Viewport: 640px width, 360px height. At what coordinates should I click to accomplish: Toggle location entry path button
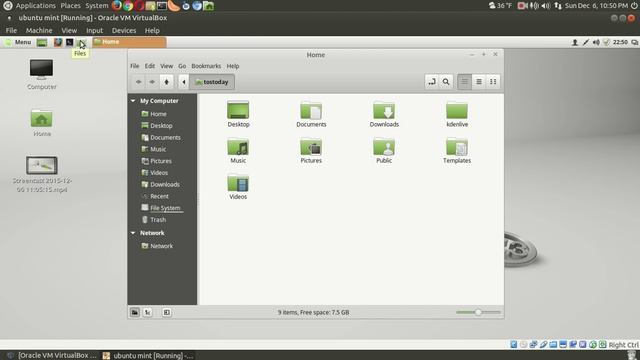[431, 82]
